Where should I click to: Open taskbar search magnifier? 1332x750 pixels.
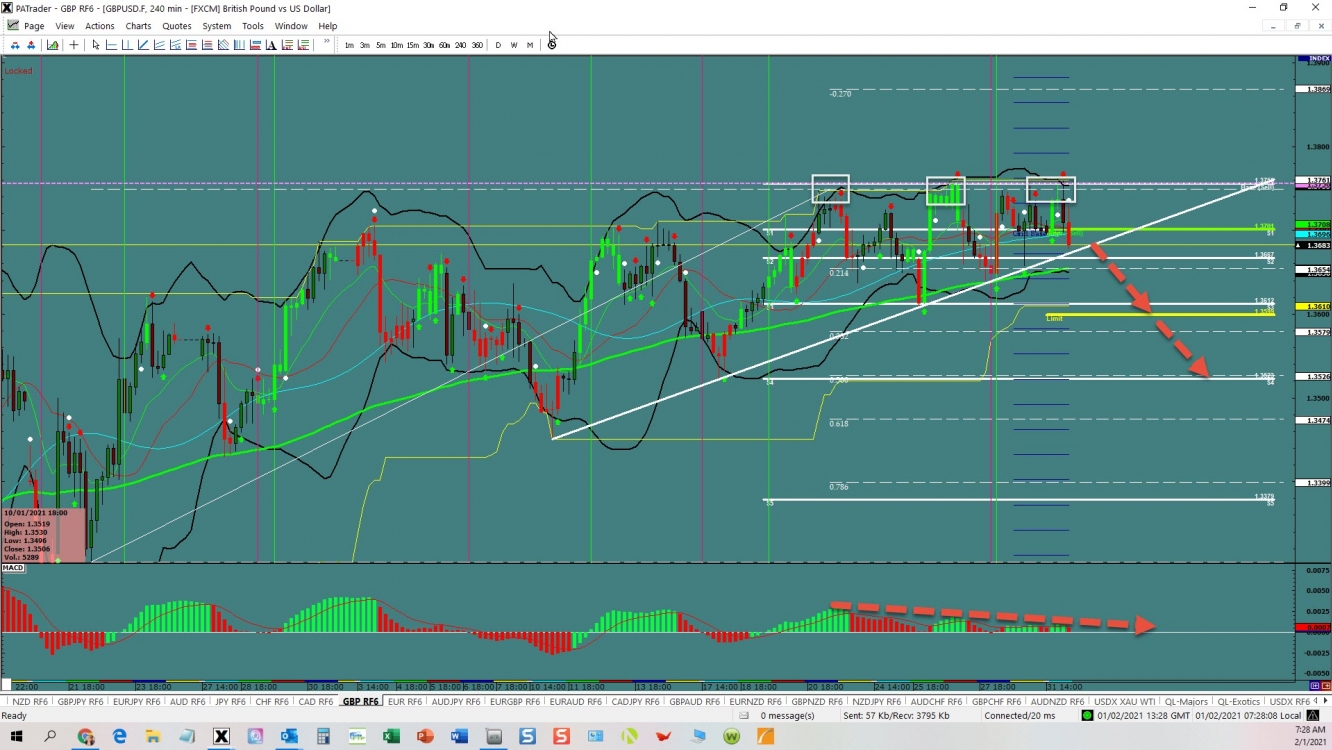51,737
